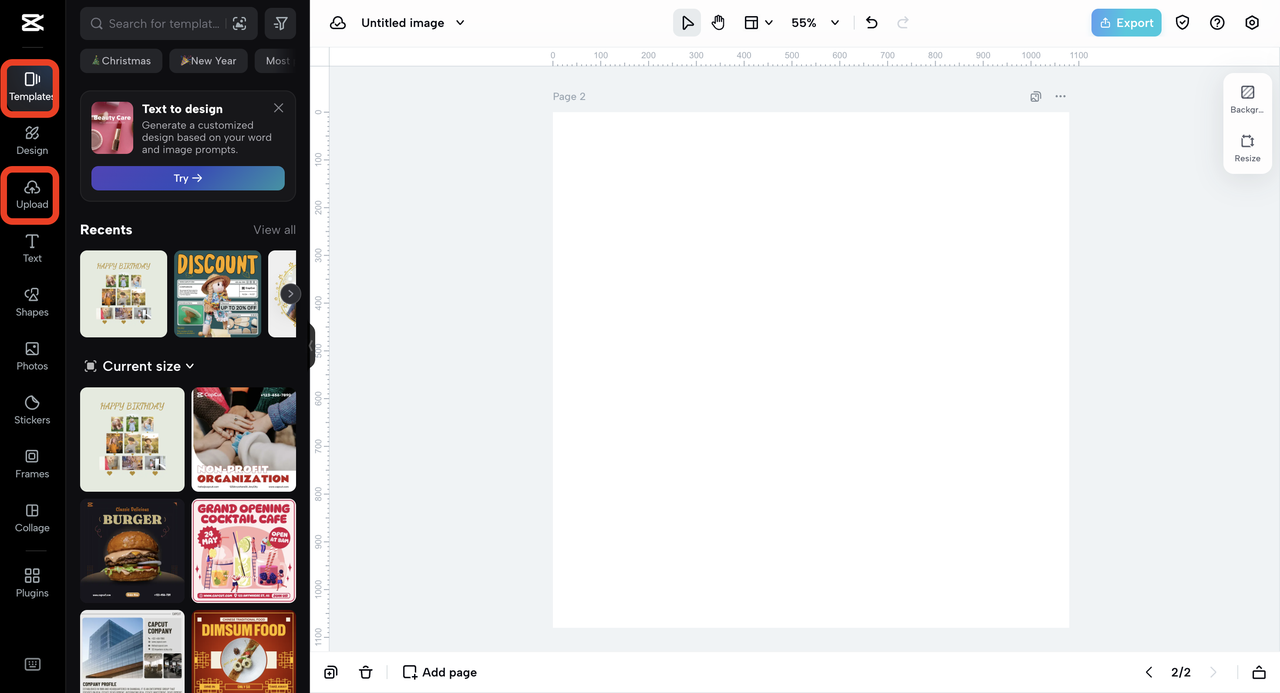Viewport: 1280px width, 693px height.
Task: Open the 55% zoom level dropdown
Action: point(815,23)
